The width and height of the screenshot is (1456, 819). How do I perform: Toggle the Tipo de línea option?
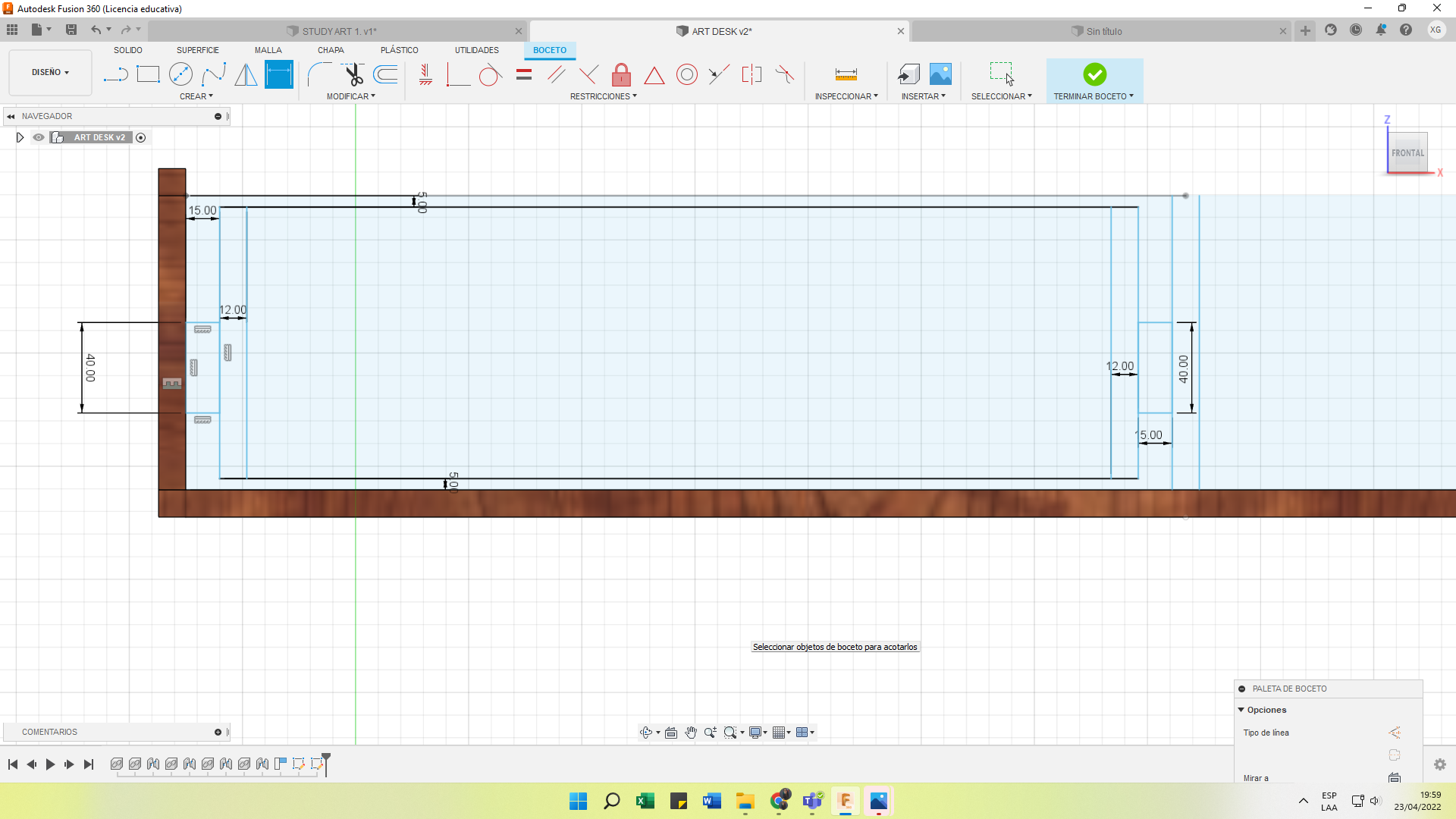point(1394,733)
